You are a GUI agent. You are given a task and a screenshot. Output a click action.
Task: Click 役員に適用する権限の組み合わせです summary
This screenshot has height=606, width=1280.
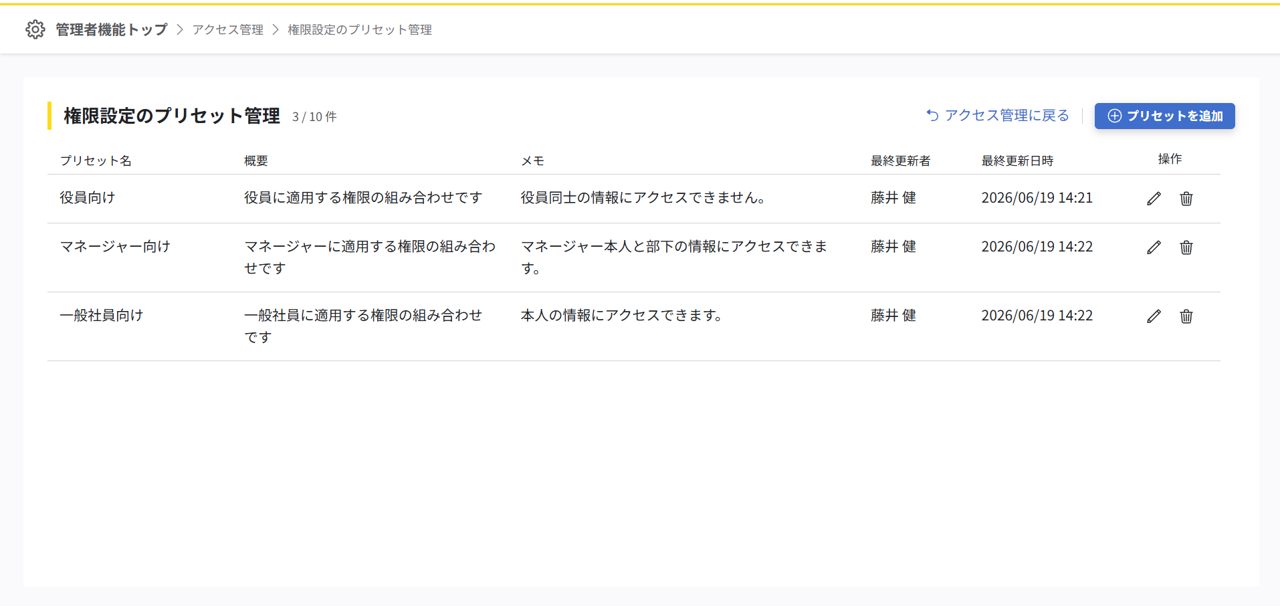(363, 198)
